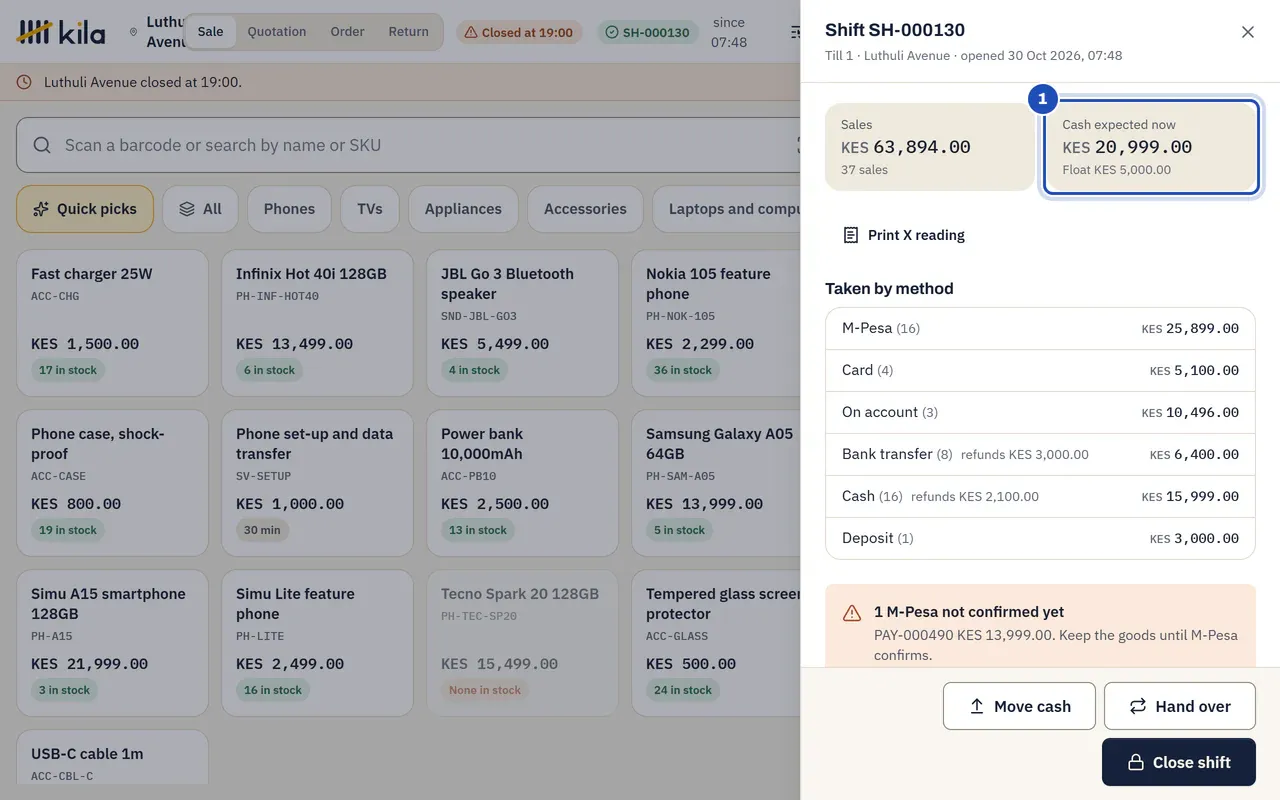Close the Shift SH-000130 panel
The image size is (1280, 800).
click(x=1248, y=32)
